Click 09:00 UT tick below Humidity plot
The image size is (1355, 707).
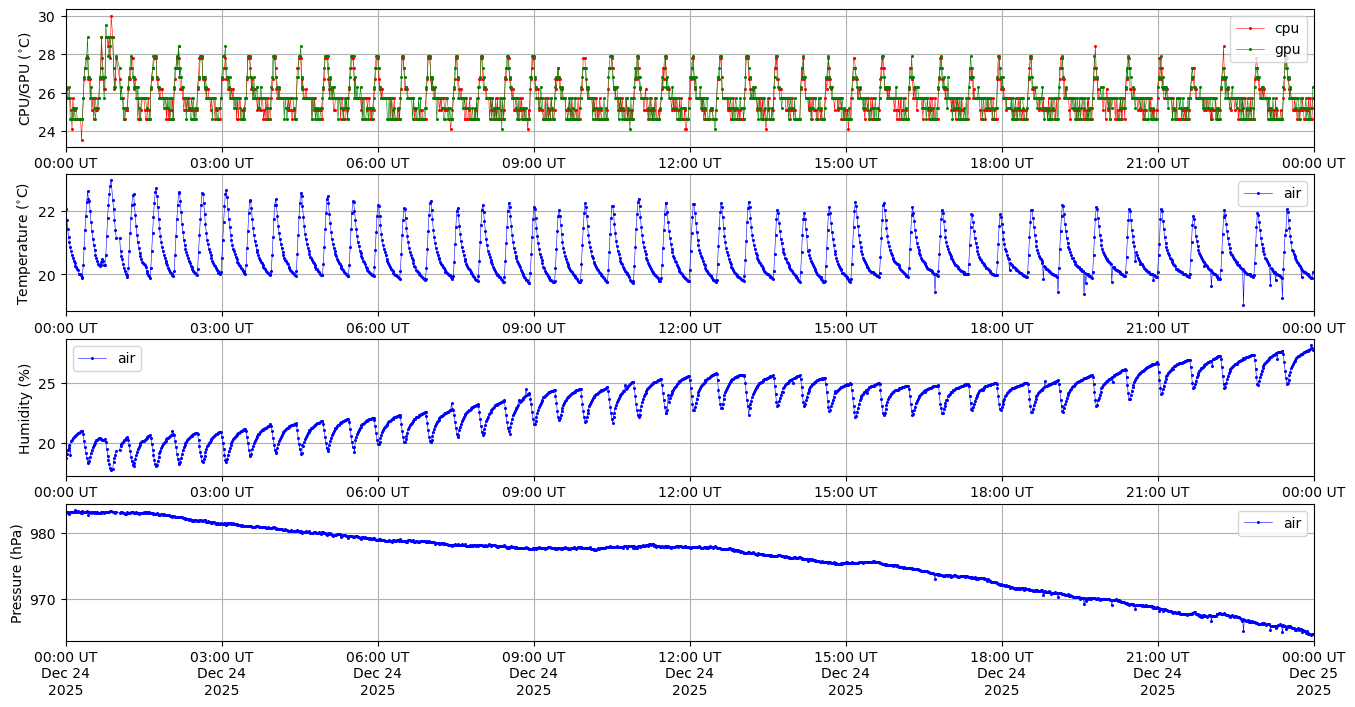click(534, 493)
